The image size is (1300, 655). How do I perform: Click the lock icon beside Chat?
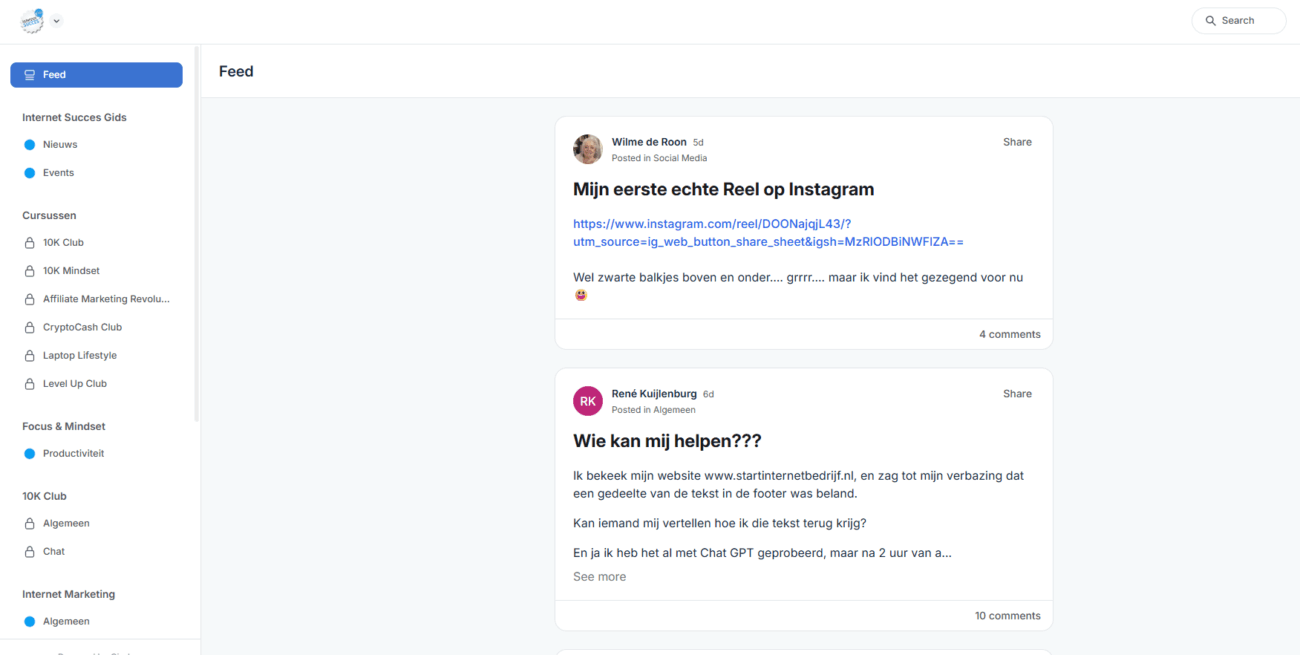[x=29, y=552]
